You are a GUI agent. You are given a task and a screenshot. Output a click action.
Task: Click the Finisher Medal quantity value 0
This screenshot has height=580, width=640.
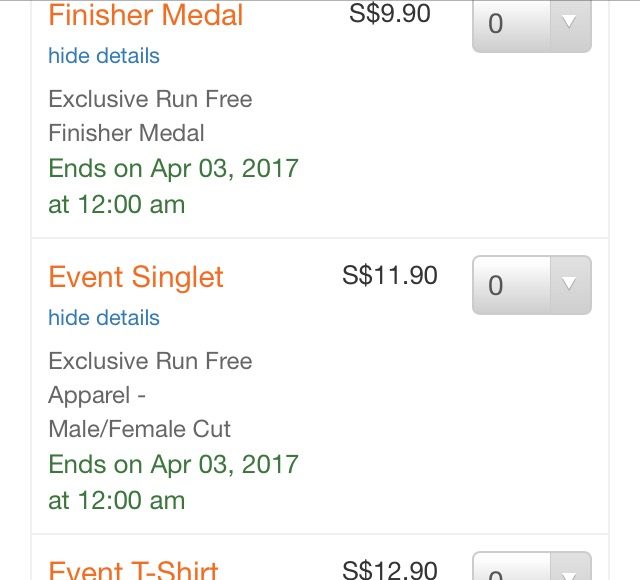[x=496, y=24]
